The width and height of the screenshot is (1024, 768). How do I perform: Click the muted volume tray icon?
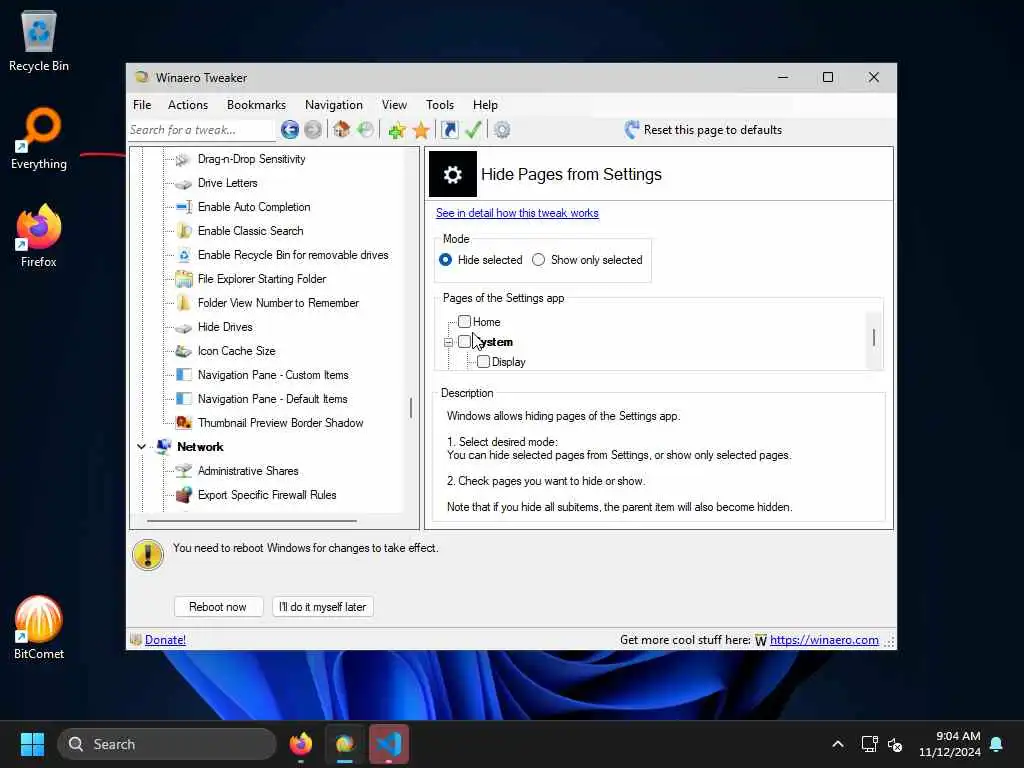[895, 744]
